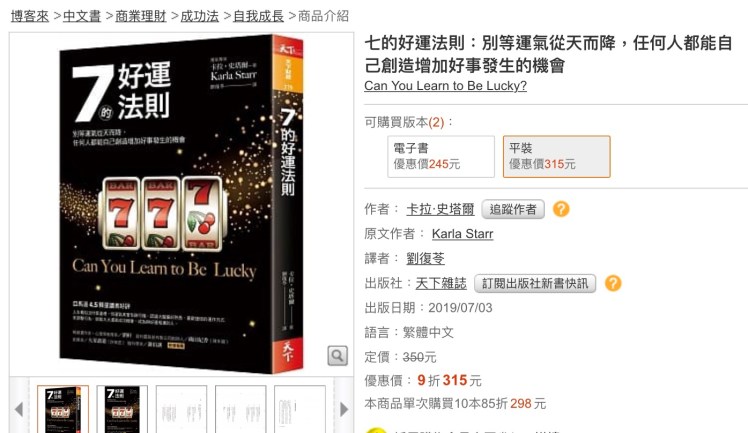Show previous thumbnails with left arrow
The image size is (748, 433).
[x=19, y=409]
